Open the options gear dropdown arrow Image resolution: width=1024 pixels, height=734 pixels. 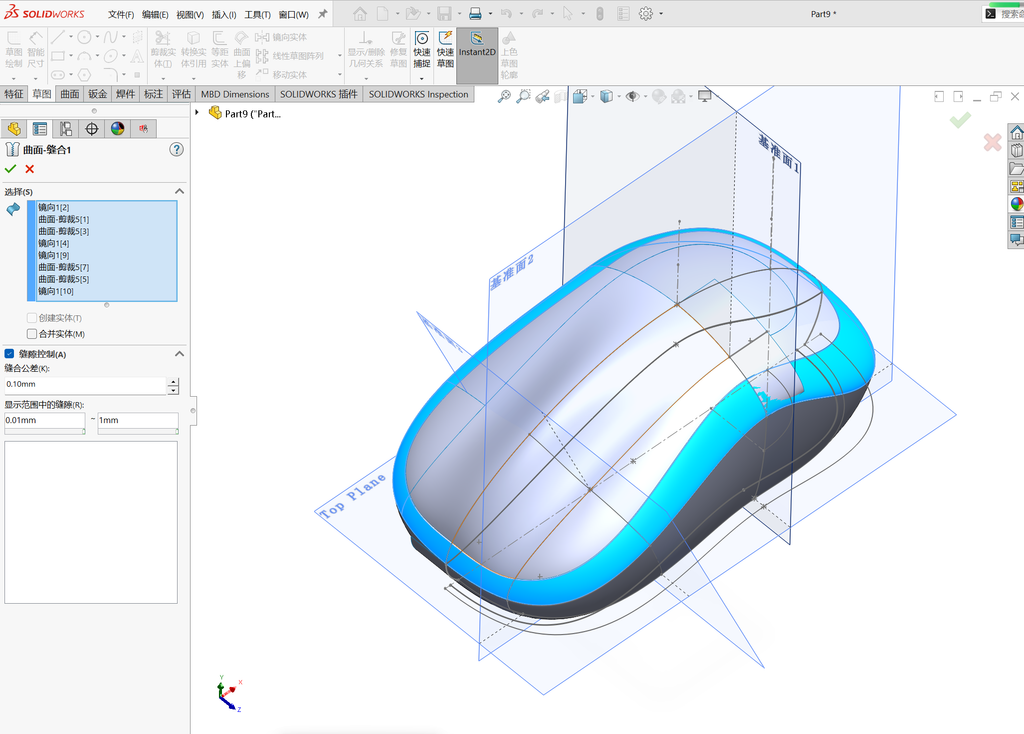(661, 13)
